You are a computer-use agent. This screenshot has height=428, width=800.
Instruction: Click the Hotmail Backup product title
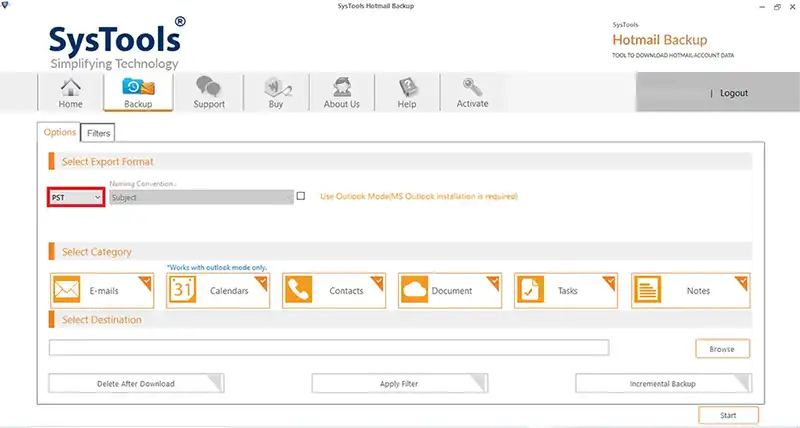(660, 40)
